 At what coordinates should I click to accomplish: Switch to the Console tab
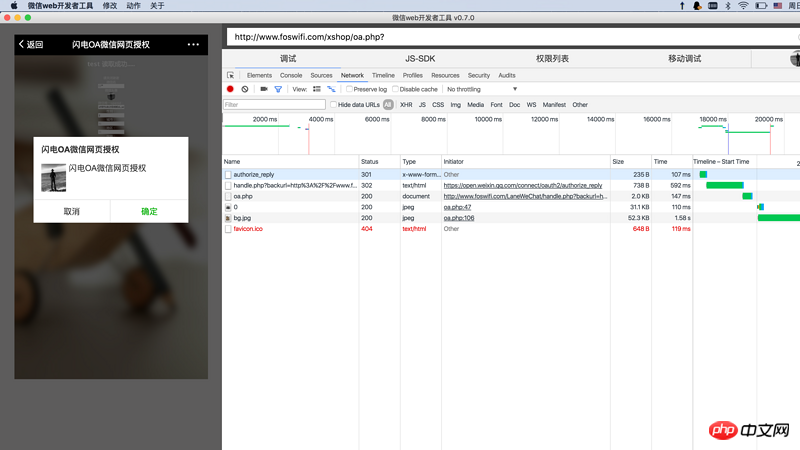[291, 75]
